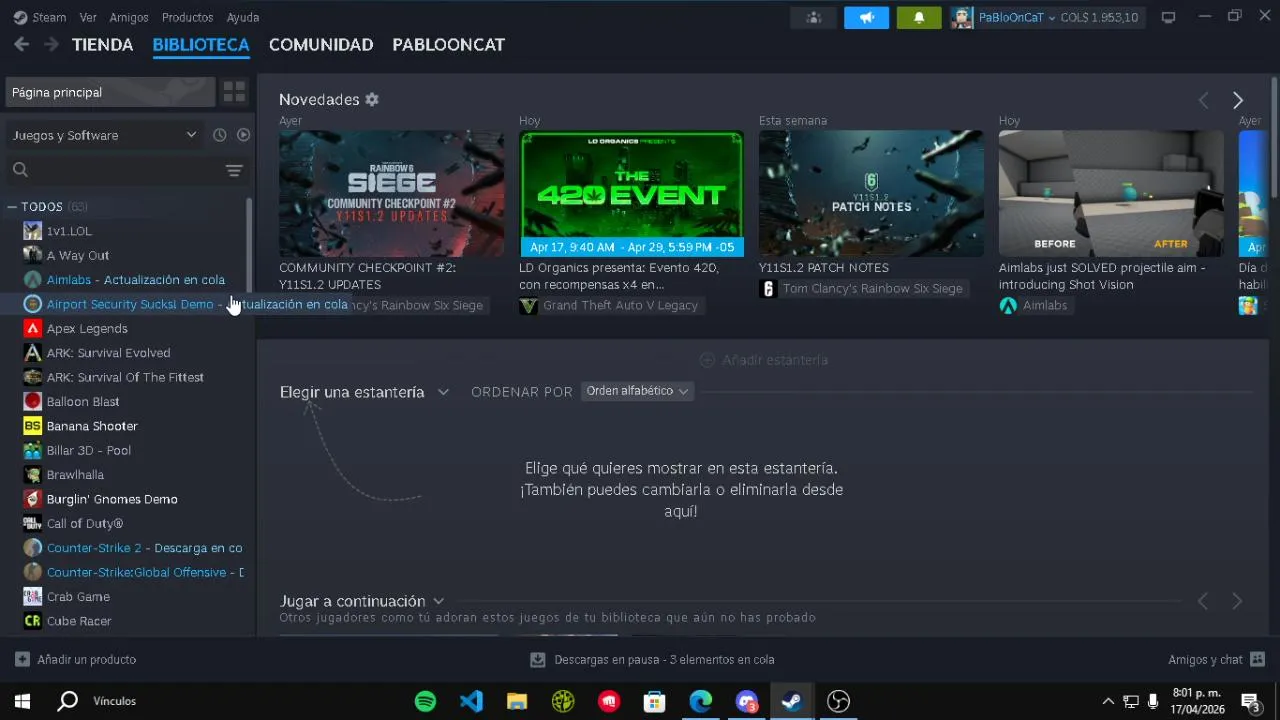Click the Windows Start button
Screen dimensions: 1280x720
coord(22,701)
